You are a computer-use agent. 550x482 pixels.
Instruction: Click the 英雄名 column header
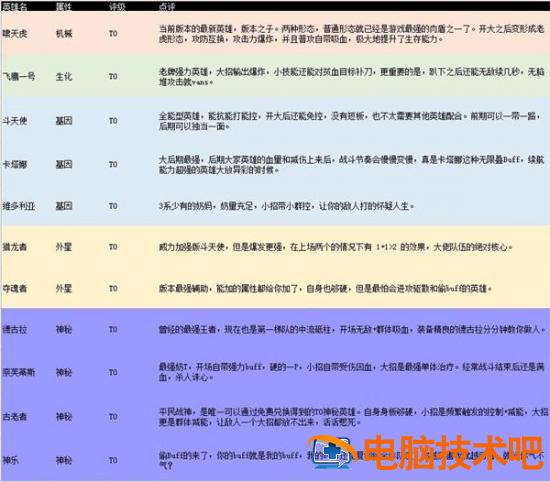[15, 7]
